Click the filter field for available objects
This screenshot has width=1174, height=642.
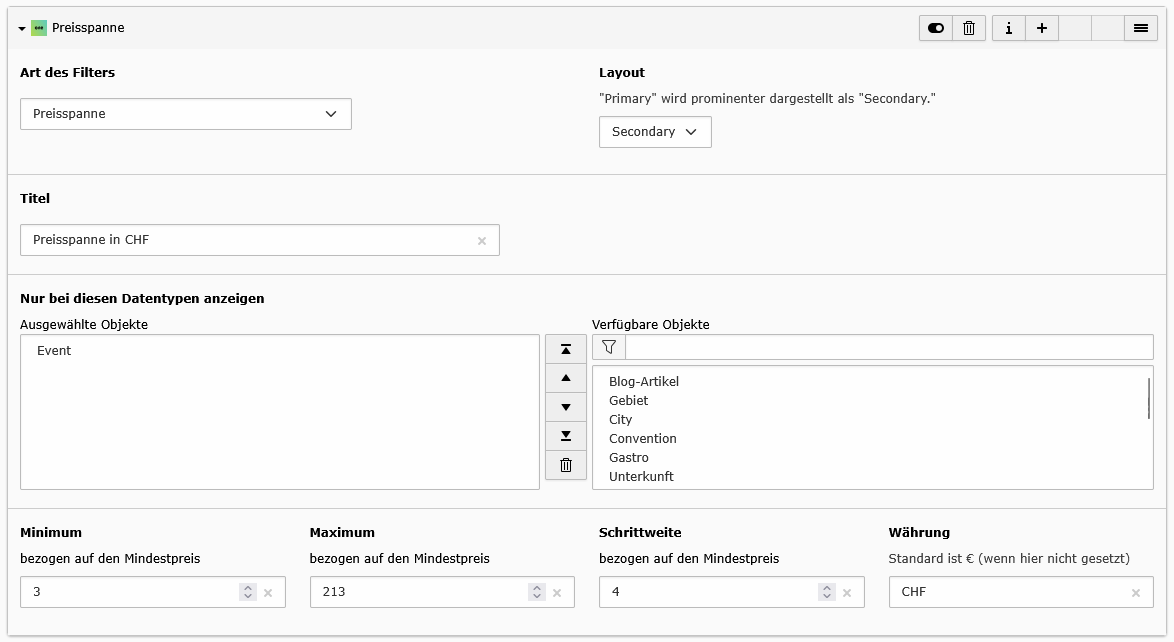[x=888, y=347]
